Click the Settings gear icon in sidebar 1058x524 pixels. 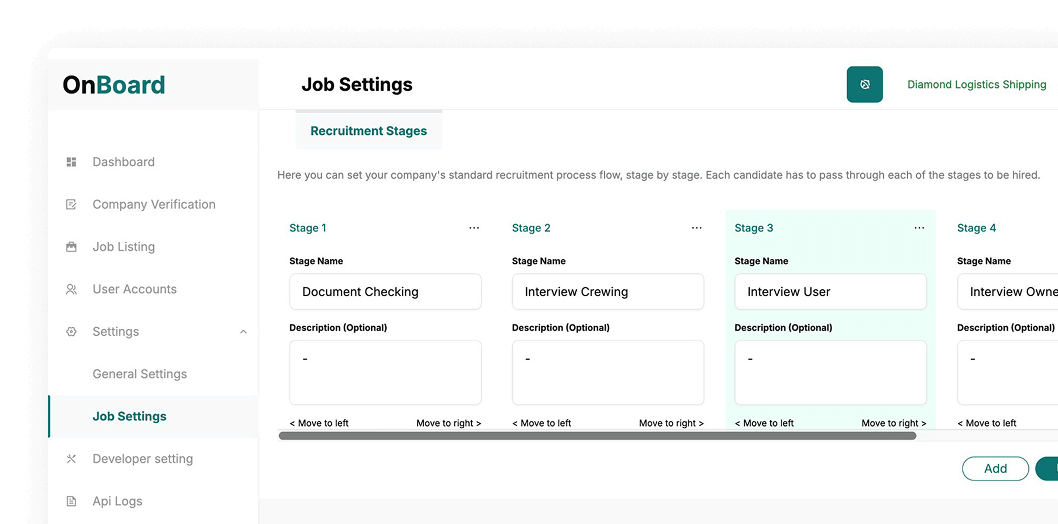(x=71, y=332)
